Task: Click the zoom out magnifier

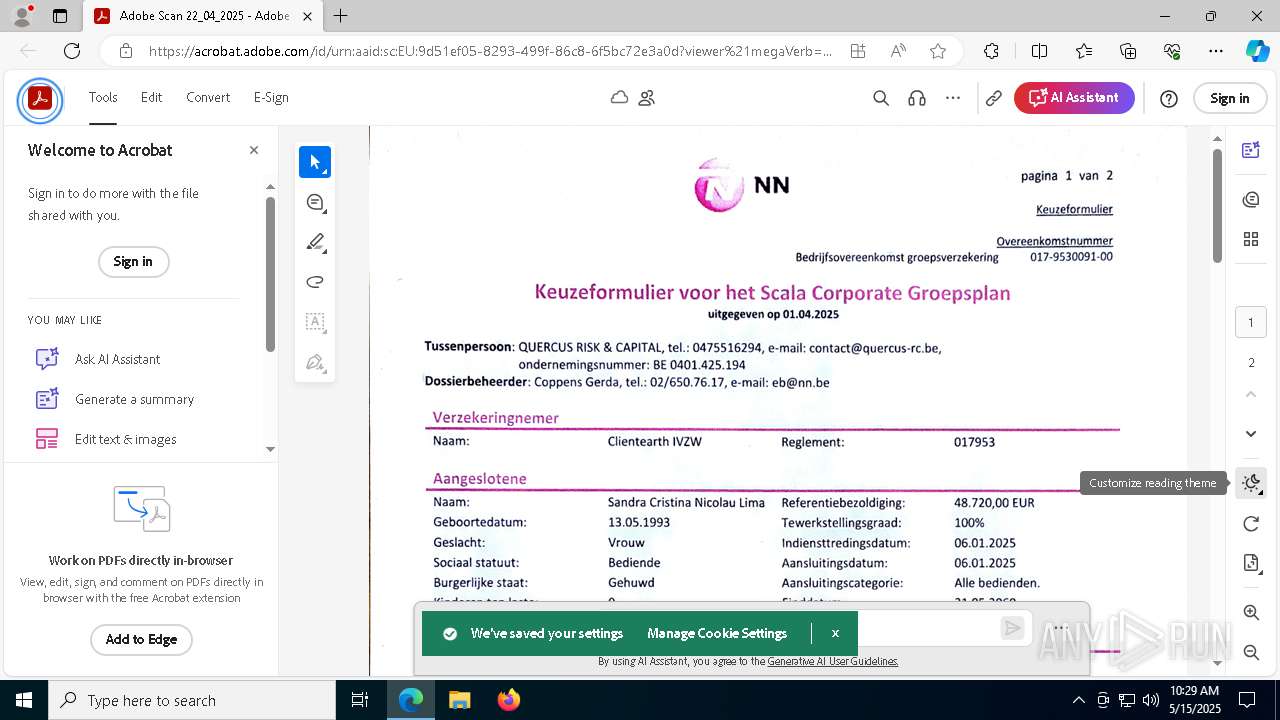Action: pyautogui.click(x=1251, y=652)
